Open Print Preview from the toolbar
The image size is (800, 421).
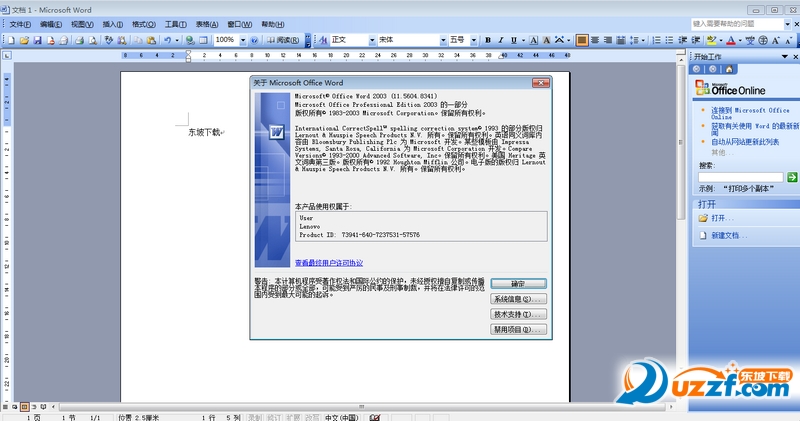(x=92, y=40)
